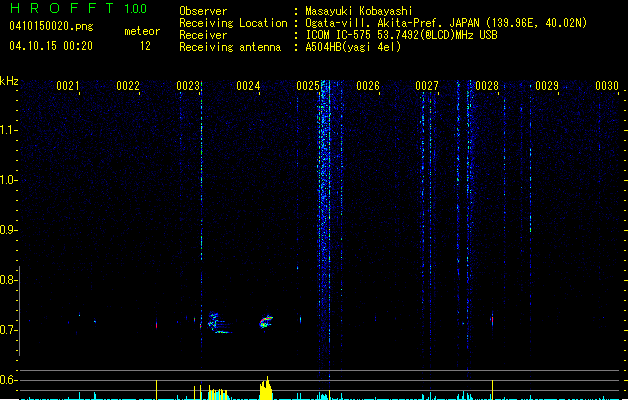Viewport: 629px width, 400px height.
Task: Click time marker 0026
Action: [x=368, y=86]
